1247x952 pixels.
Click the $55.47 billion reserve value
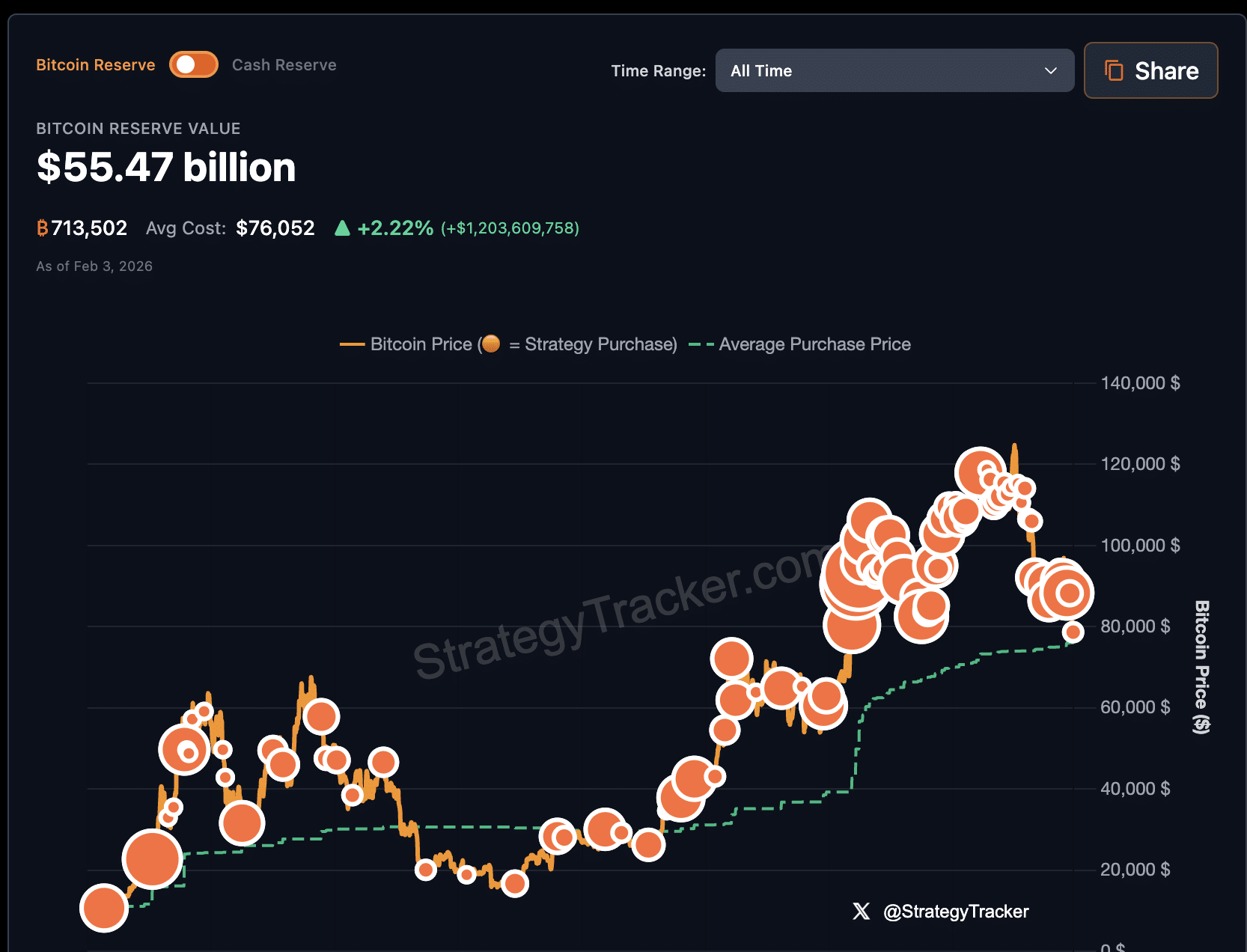coord(166,167)
